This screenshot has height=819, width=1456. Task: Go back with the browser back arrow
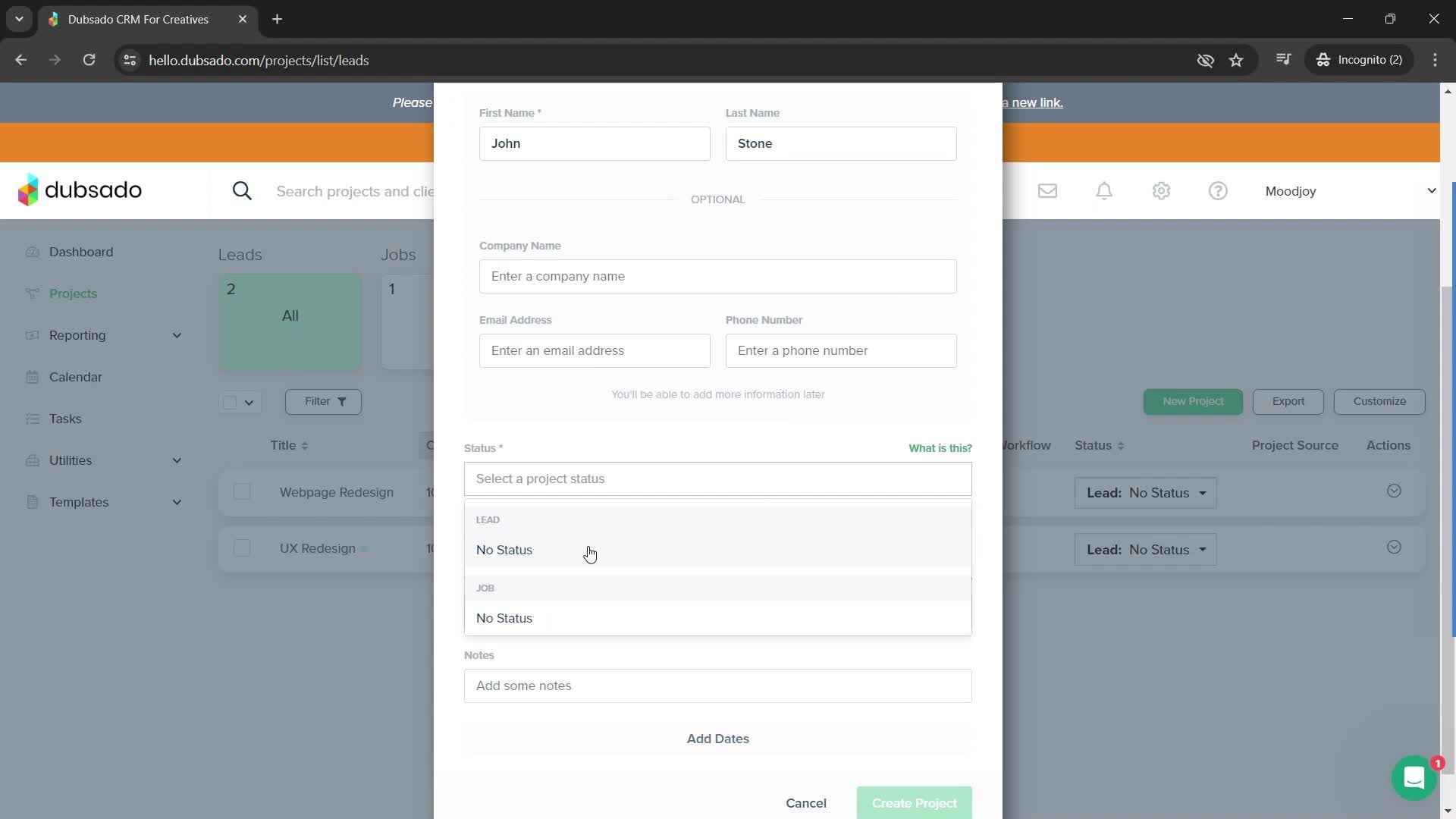coord(21,60)
